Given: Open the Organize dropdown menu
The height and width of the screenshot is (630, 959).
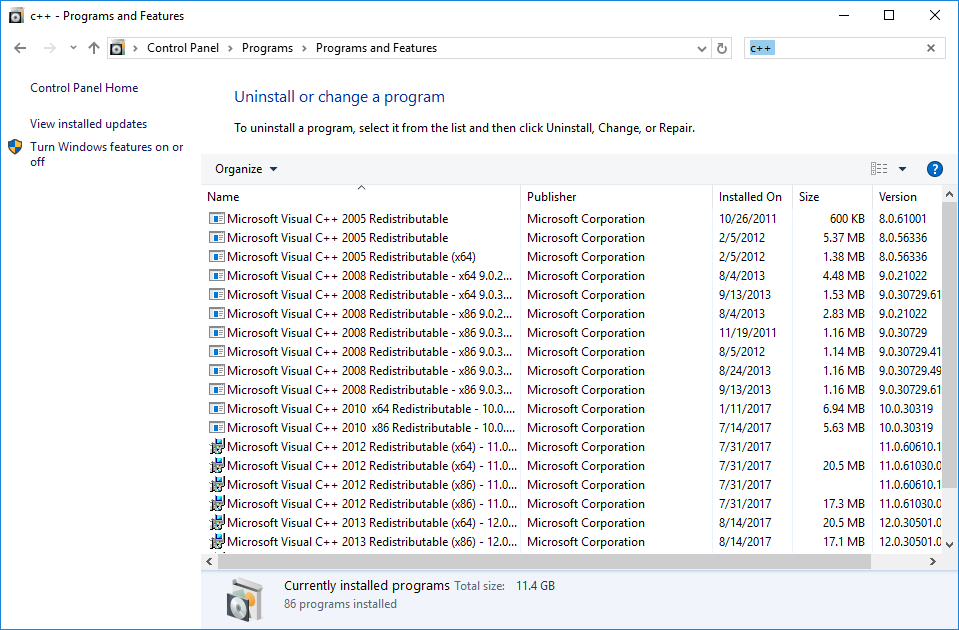Looking at the screenshot, I should 246,169.
